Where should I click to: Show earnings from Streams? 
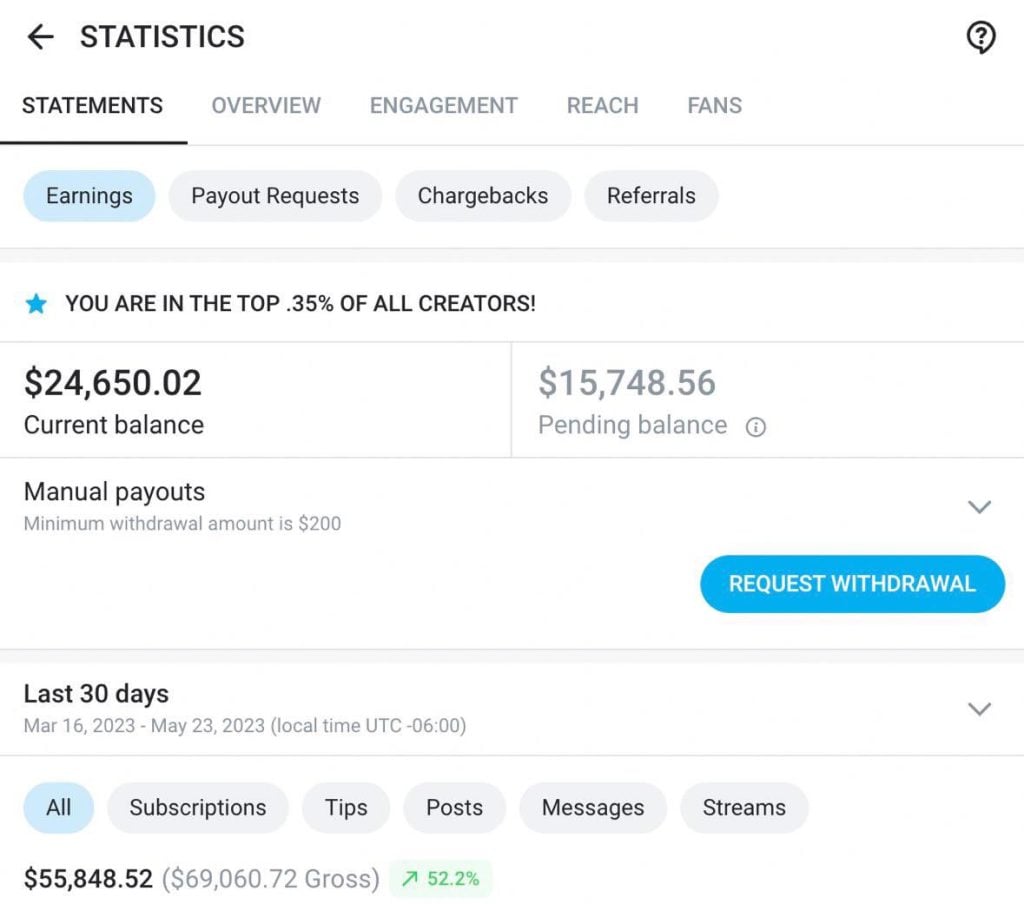pos(744,808)
